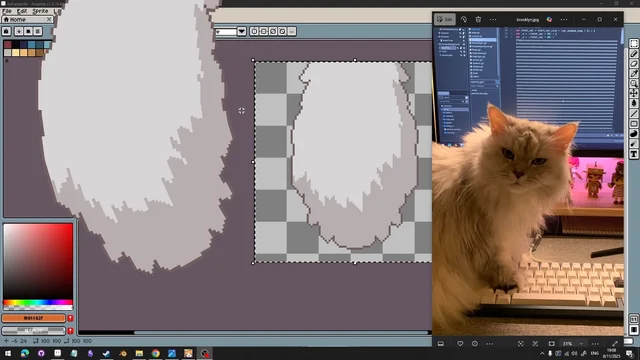Click the Edit button in Photos window
Viewport: 640px width, 360px height.
coord(444,19)
